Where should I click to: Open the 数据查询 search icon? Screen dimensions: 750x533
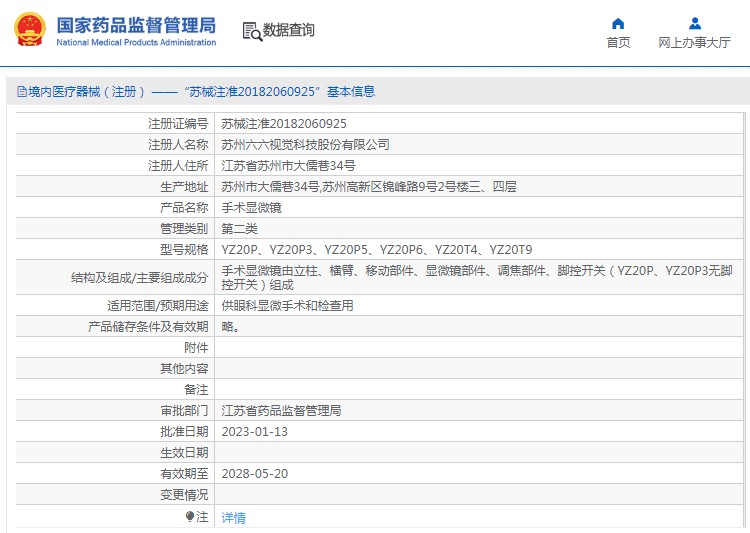[252, 31]
